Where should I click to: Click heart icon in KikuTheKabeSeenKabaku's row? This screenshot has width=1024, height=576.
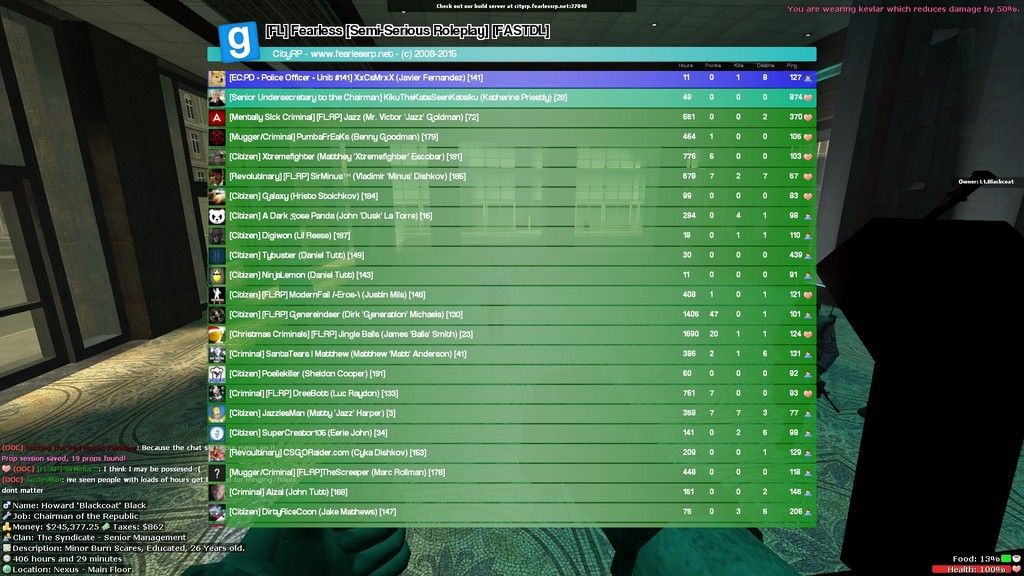[x=808, y=98]
